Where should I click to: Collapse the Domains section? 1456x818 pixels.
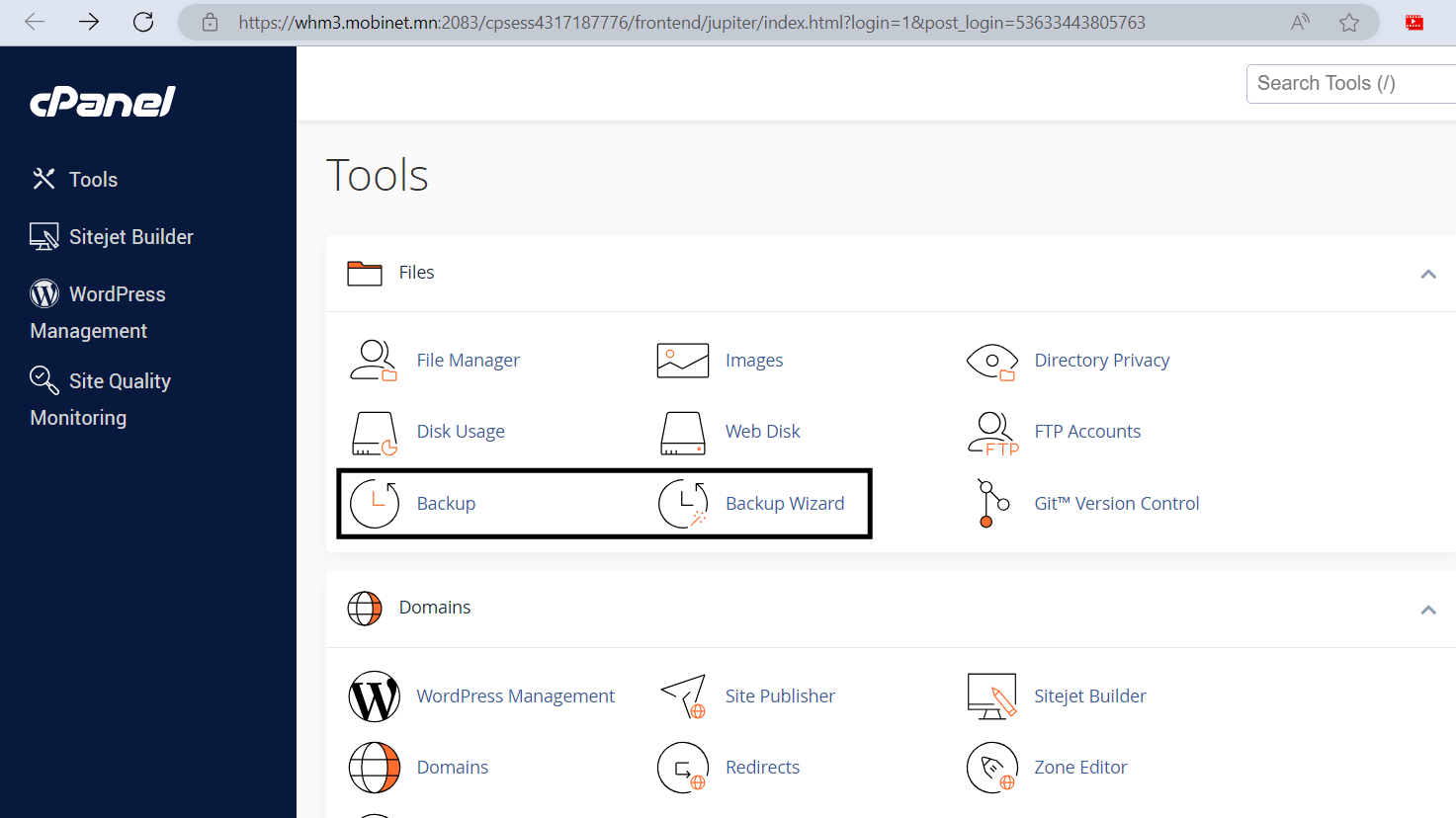click(x=1427, y=610)
